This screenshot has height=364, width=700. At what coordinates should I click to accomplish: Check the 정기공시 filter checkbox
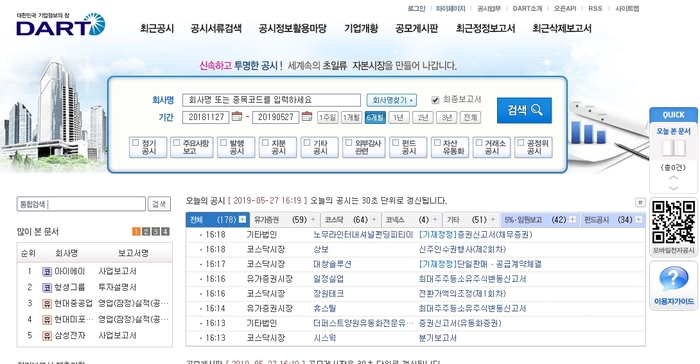pos(136,143)
